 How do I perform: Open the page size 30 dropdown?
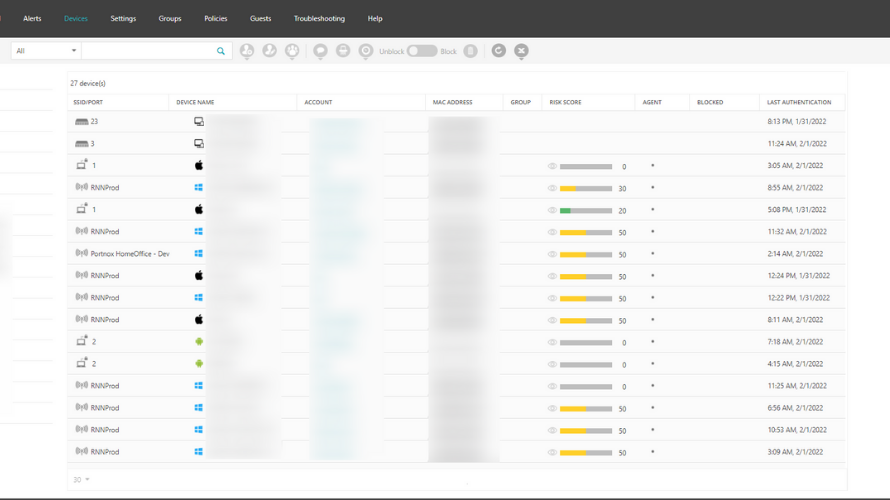pyautogui.click(x=81, y=480)
